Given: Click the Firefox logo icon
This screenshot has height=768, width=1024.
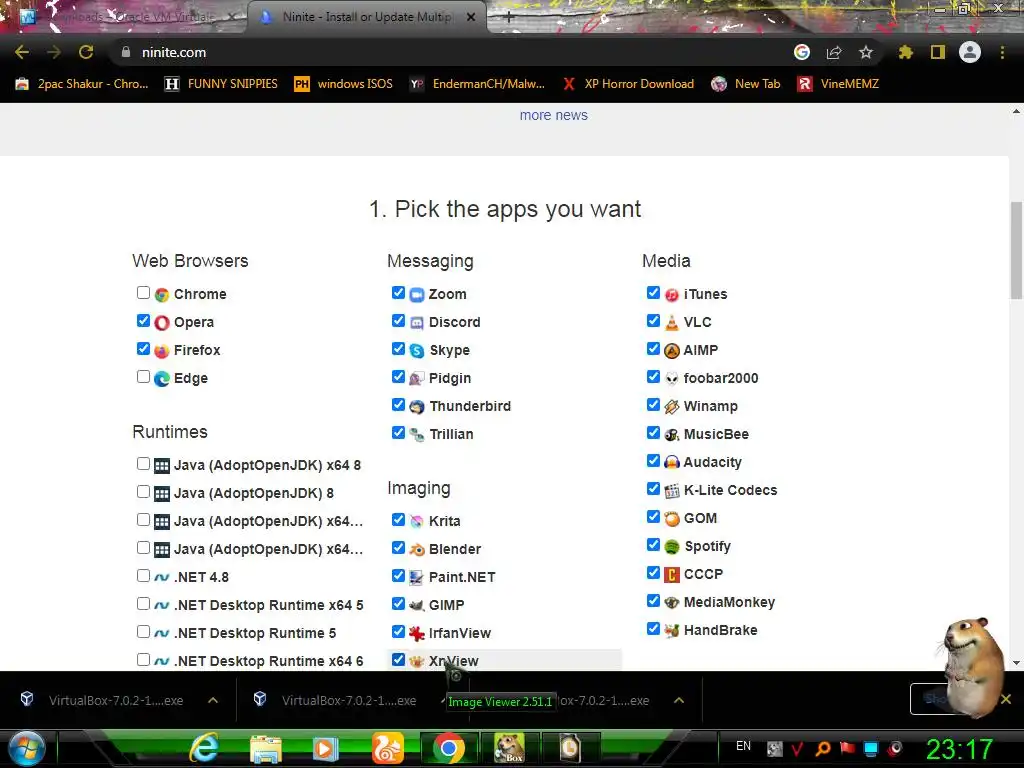Looking at the screenshot, I should pyautogui.click(x=162, y=351).
